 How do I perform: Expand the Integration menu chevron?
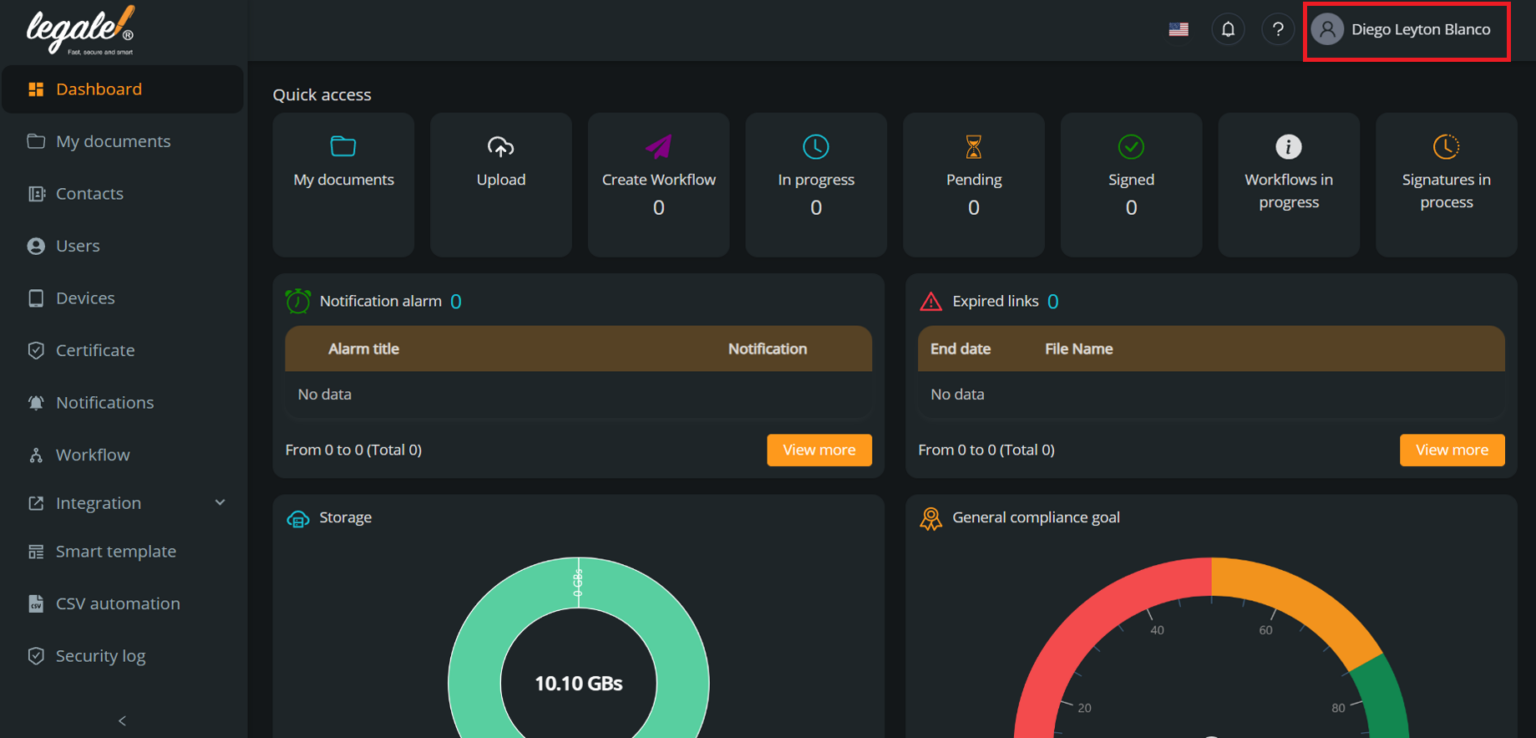click(x=220, y=502)
